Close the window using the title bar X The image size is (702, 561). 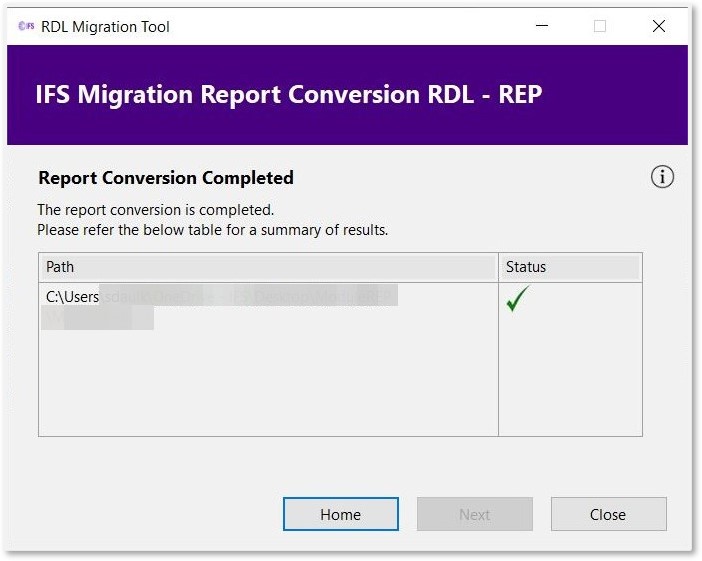pos(659,26)
